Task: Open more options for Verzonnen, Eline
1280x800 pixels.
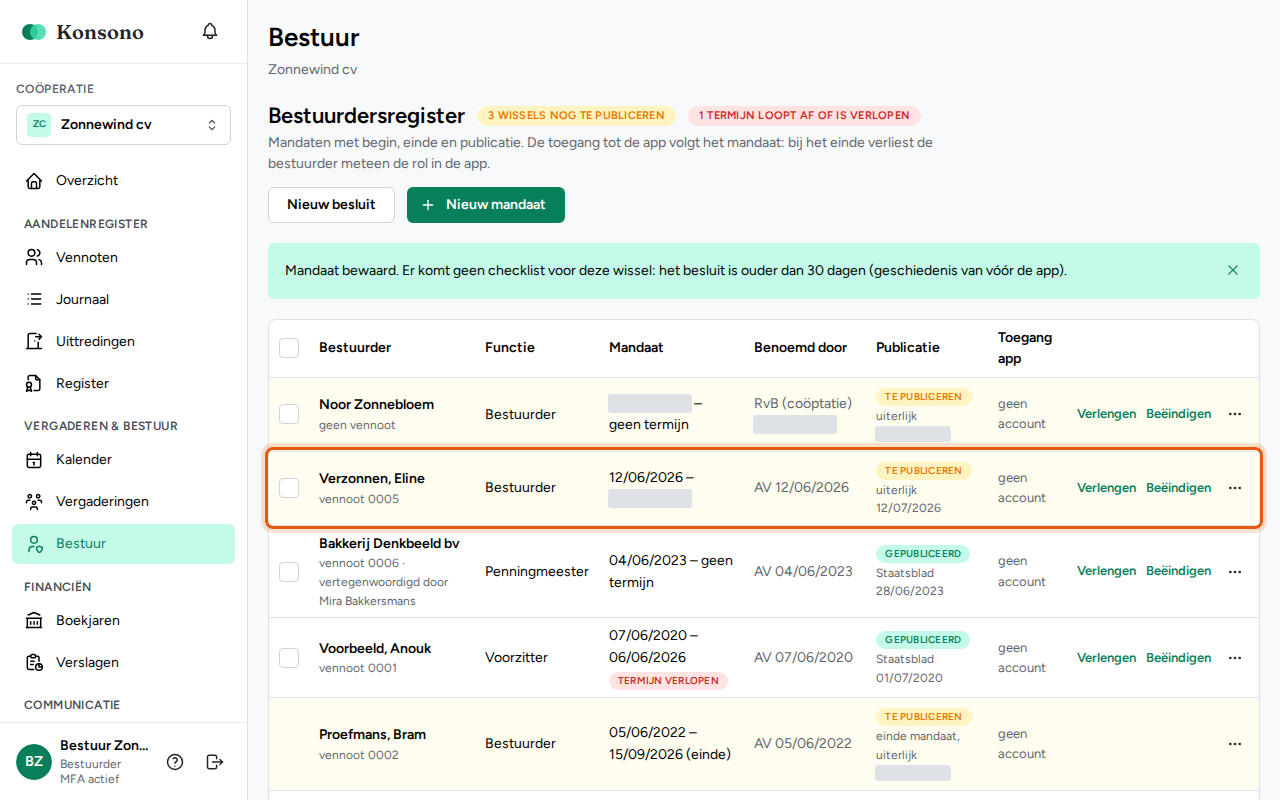Action: coord(1235,488)
